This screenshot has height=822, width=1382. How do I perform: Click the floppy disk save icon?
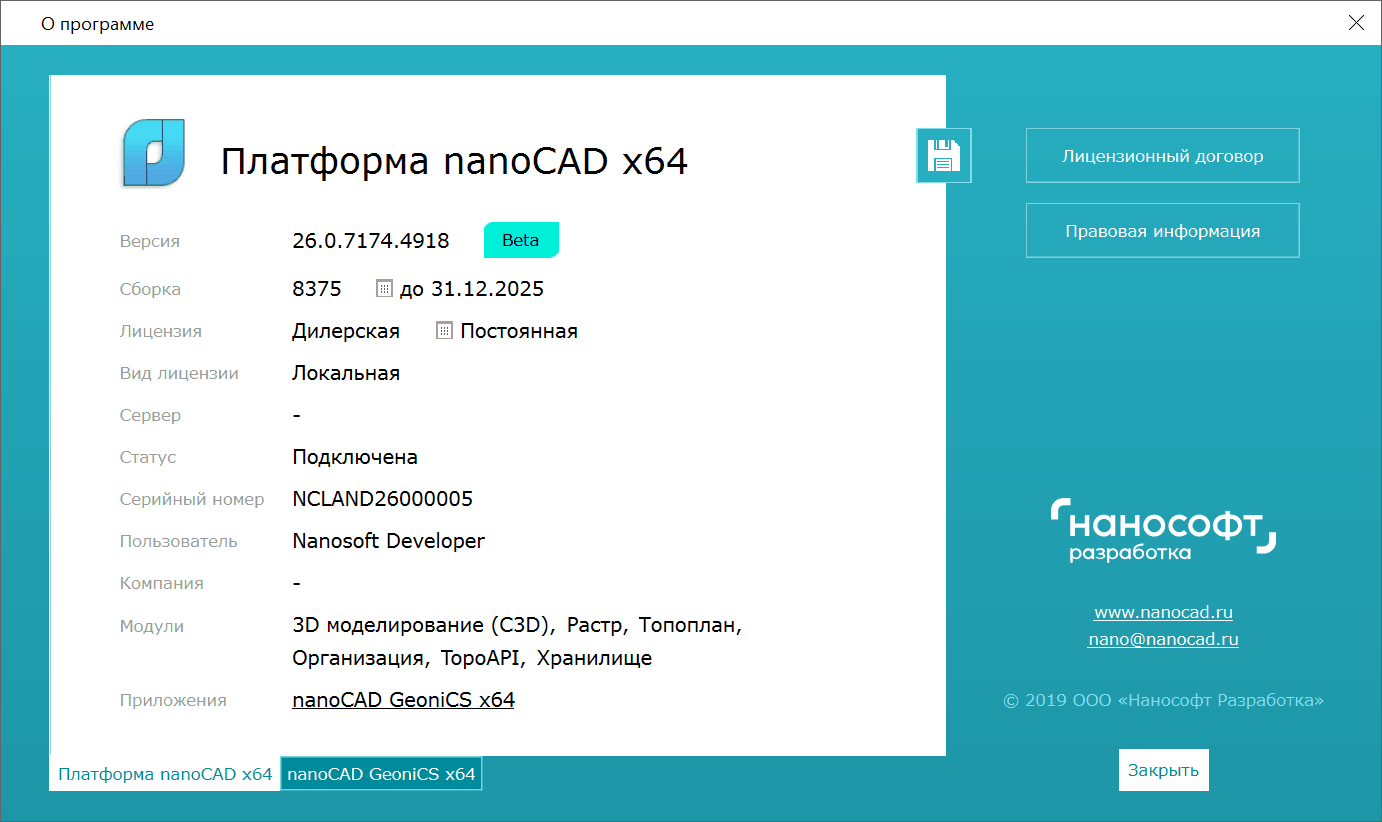coord(943,155)
